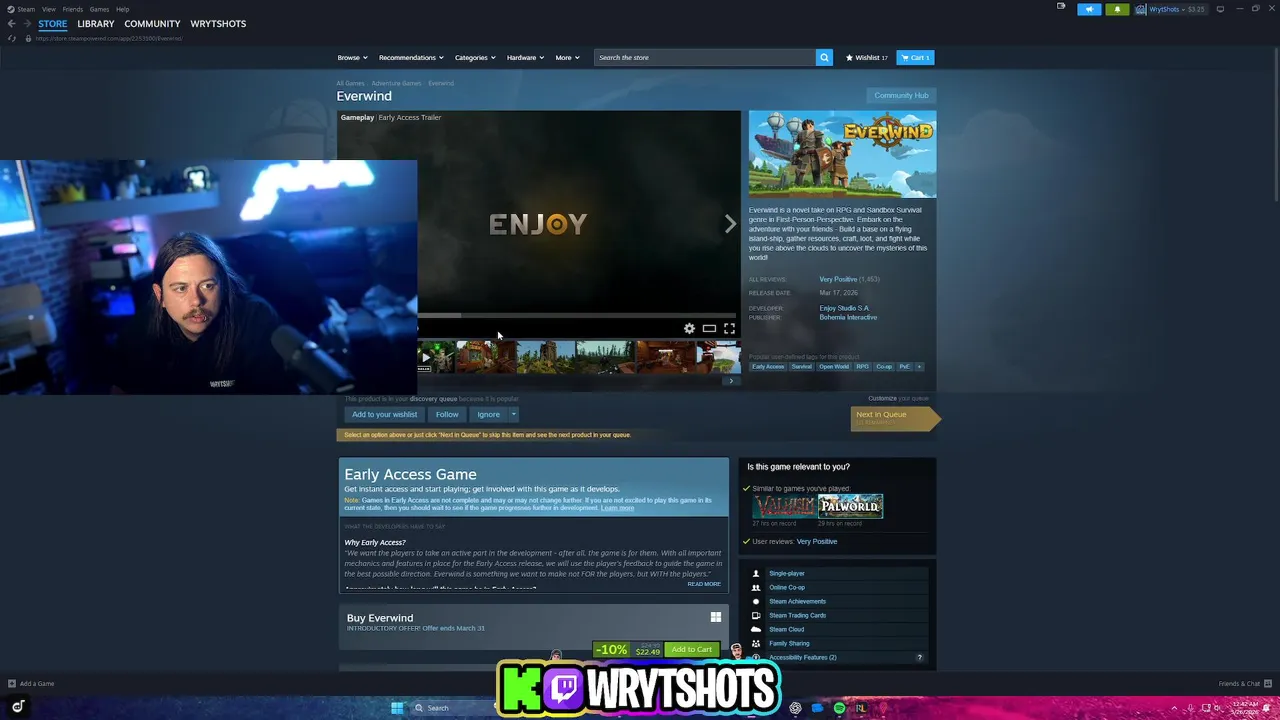Open the COMMUNITY tab
1280x720 pixels.
point(152,23)
